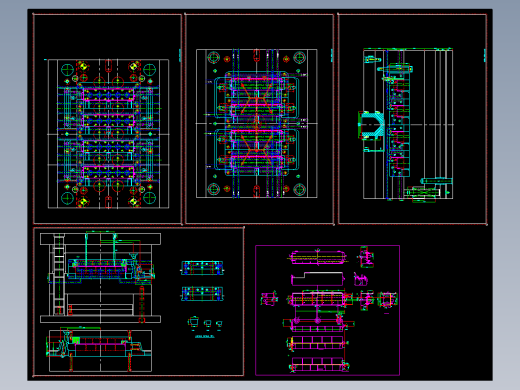Click the lower cyan insert block detail
The image size is (520, 390).
click(202, 294)
